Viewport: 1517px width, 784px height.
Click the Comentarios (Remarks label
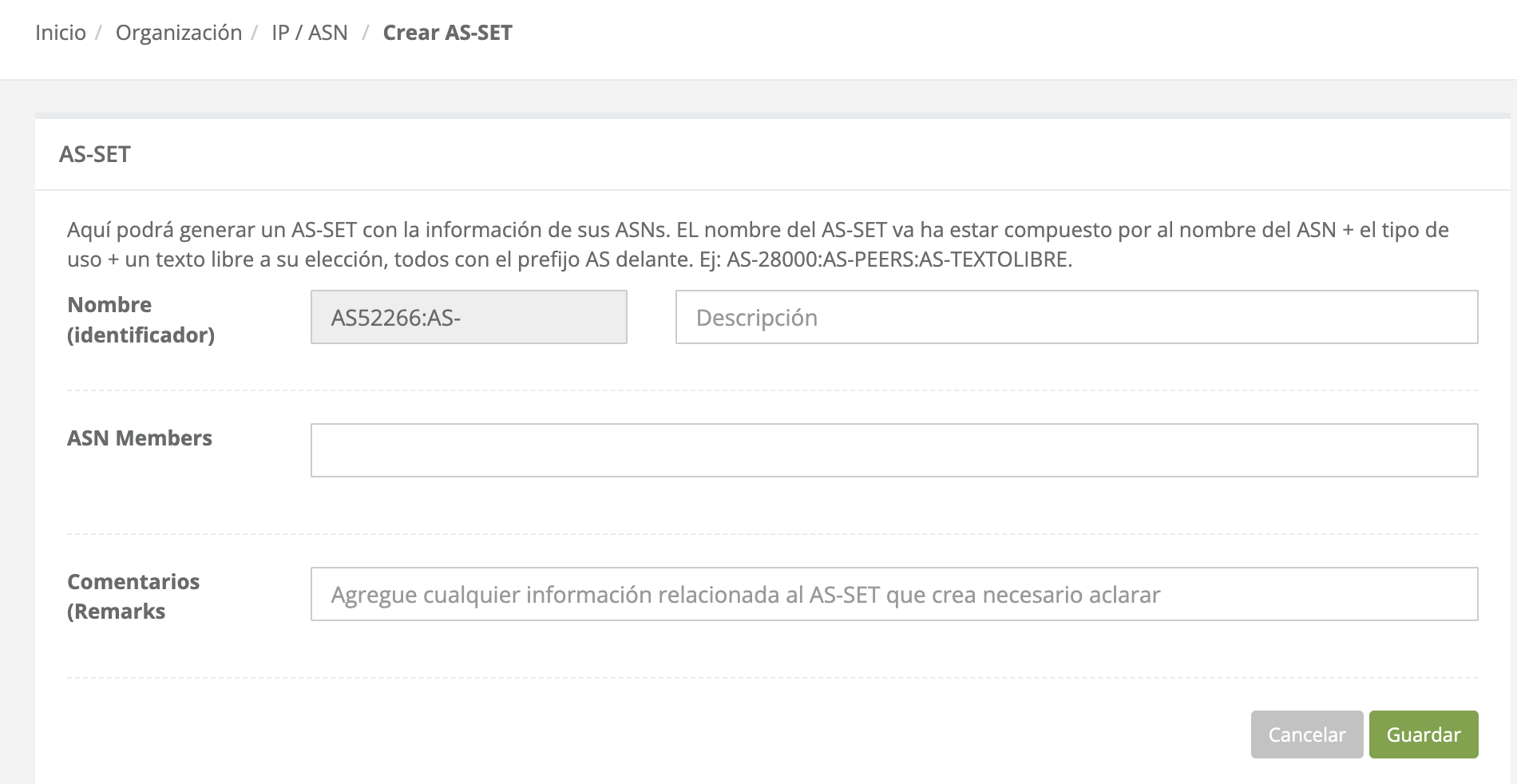(133, 596)
